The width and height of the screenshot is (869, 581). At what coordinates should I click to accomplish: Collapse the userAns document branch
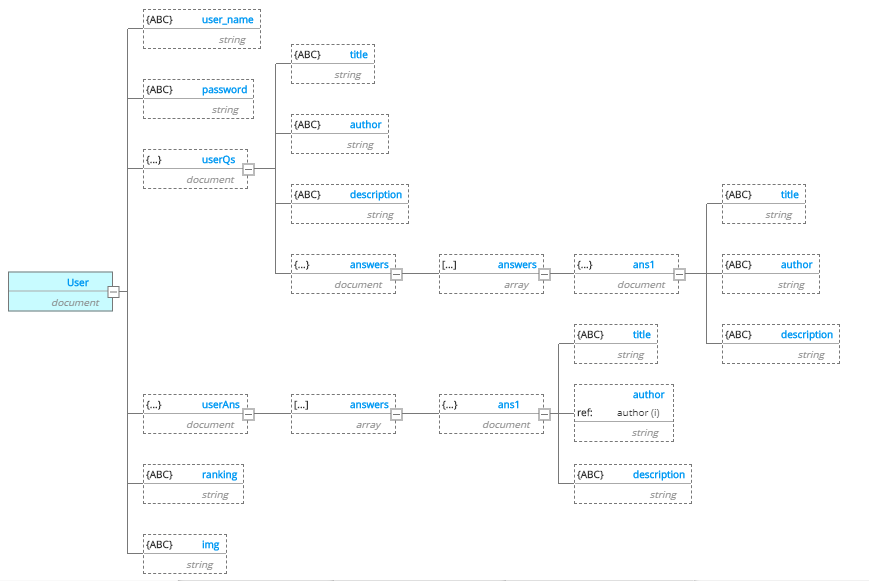pos(249,414)
